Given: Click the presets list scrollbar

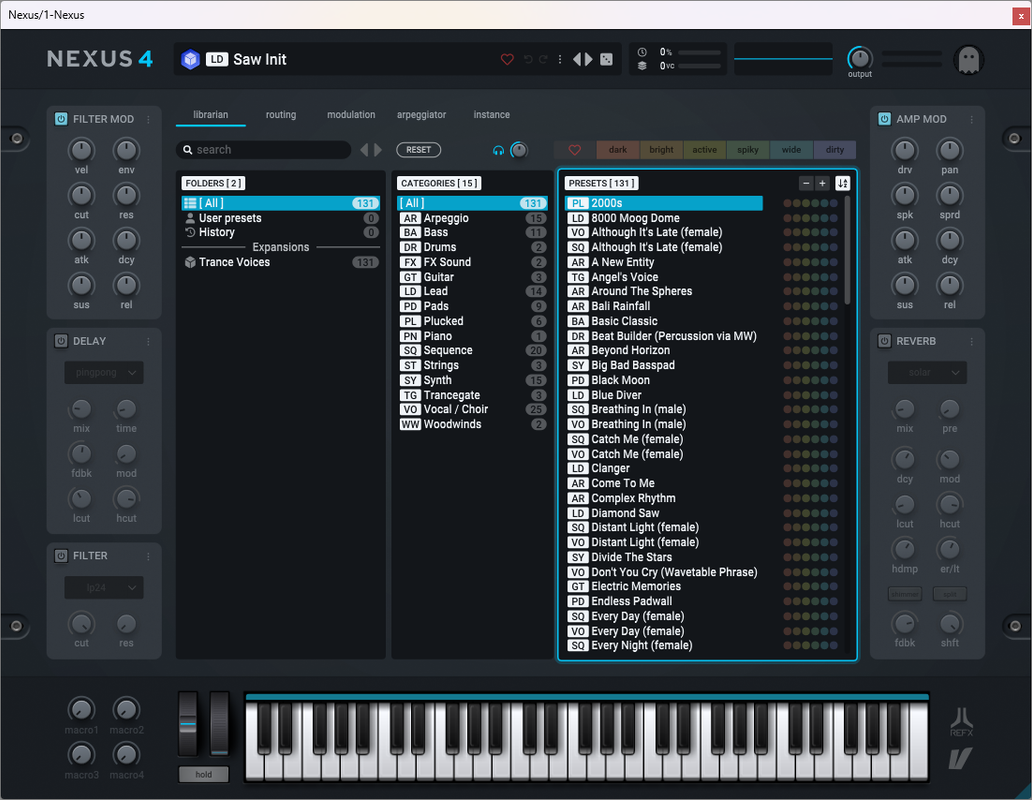Looking at the screenshot, I should (x=847, y=250).
